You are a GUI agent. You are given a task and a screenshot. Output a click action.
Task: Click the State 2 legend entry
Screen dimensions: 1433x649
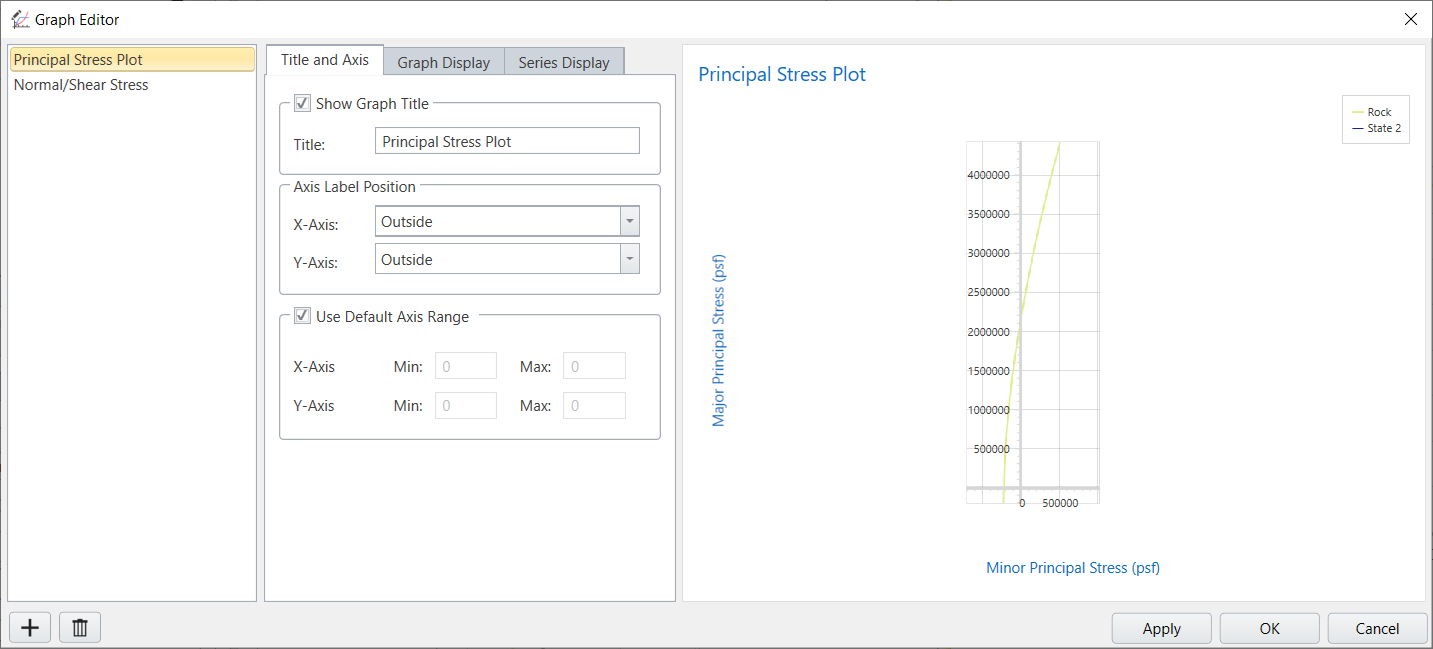tap(1383, 126)
